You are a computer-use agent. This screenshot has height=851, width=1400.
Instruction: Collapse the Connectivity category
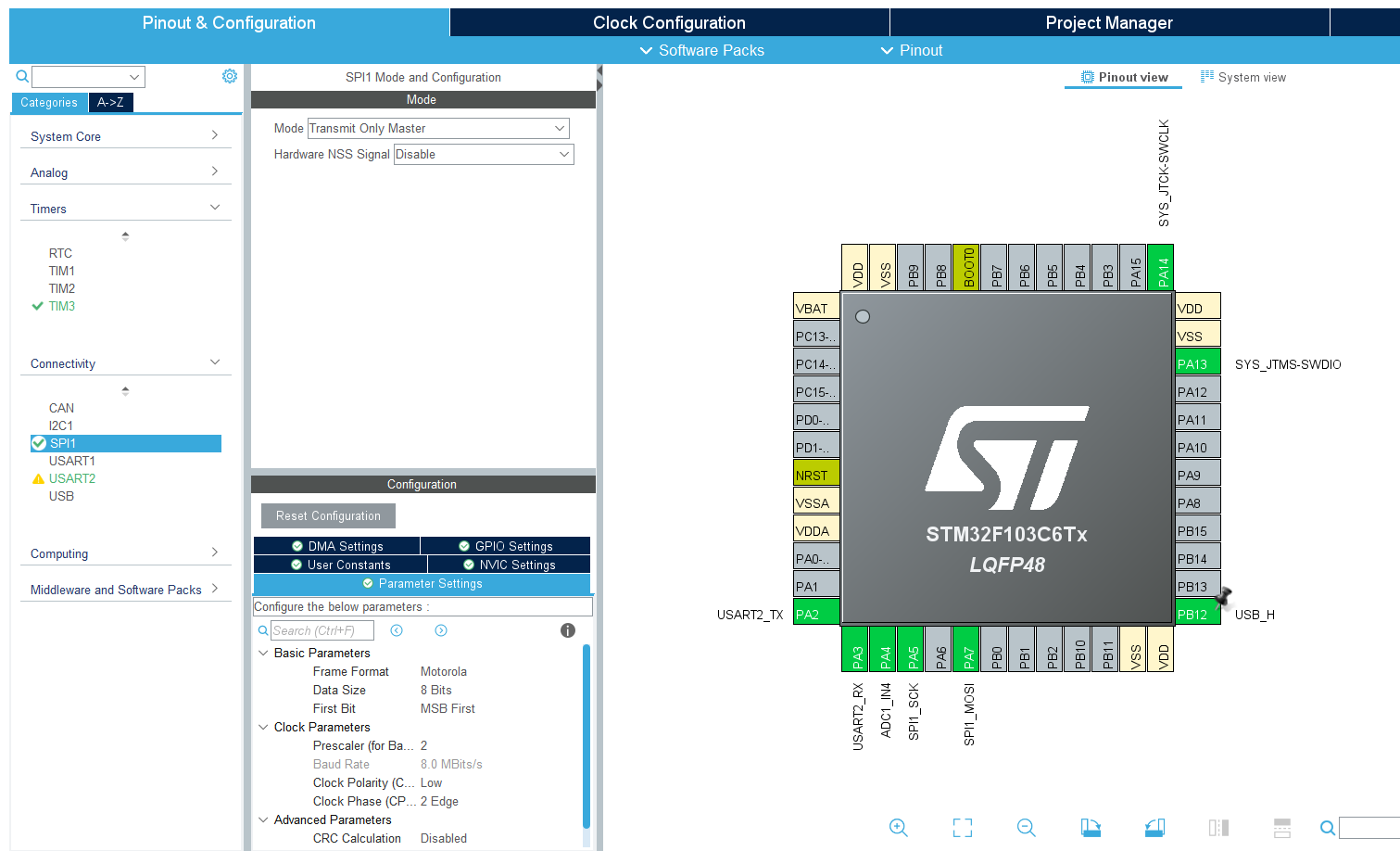(125, 363)
